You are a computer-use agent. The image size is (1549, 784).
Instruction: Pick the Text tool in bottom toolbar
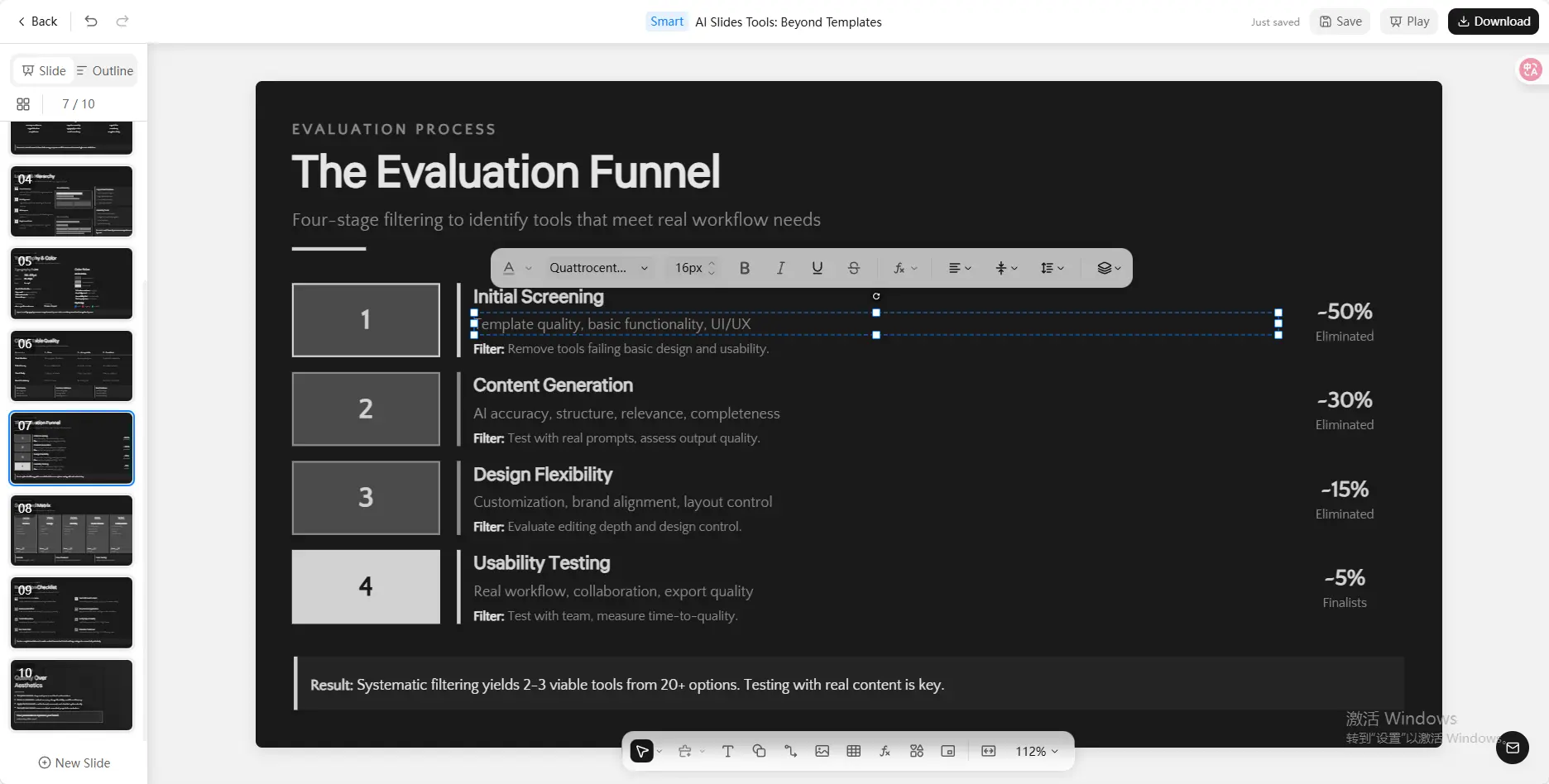click(x=727, y=751)
